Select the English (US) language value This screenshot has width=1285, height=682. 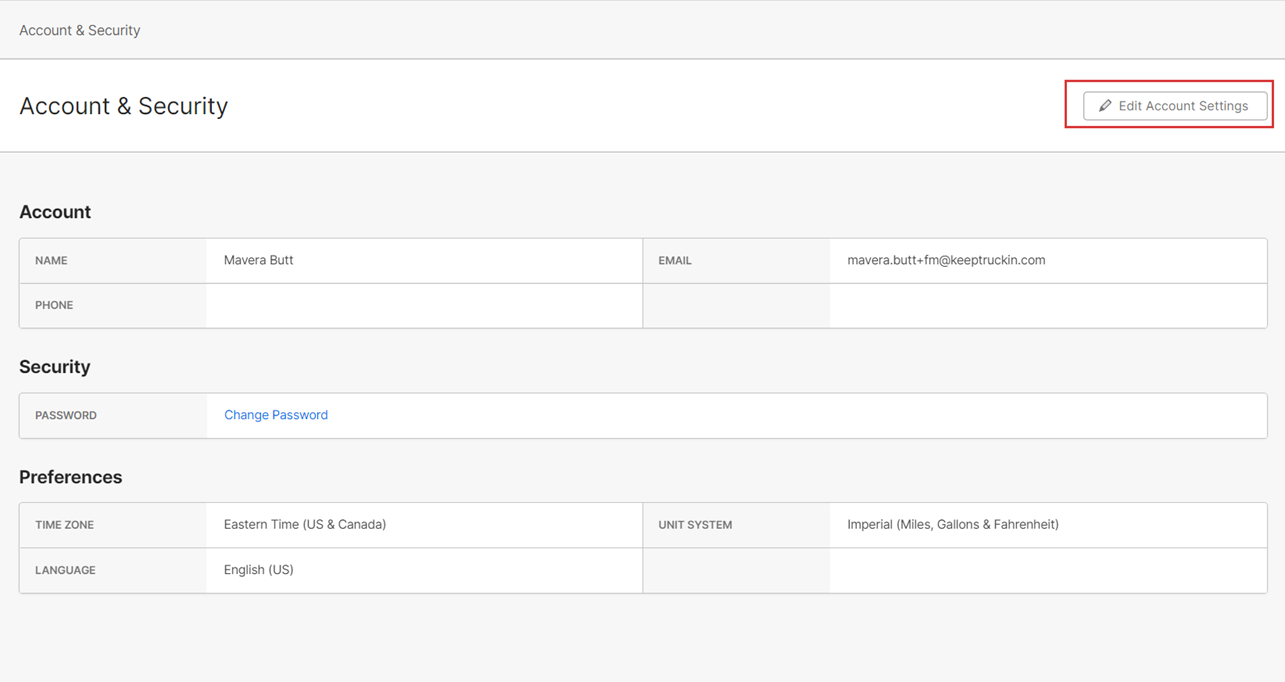coord(259,570)
